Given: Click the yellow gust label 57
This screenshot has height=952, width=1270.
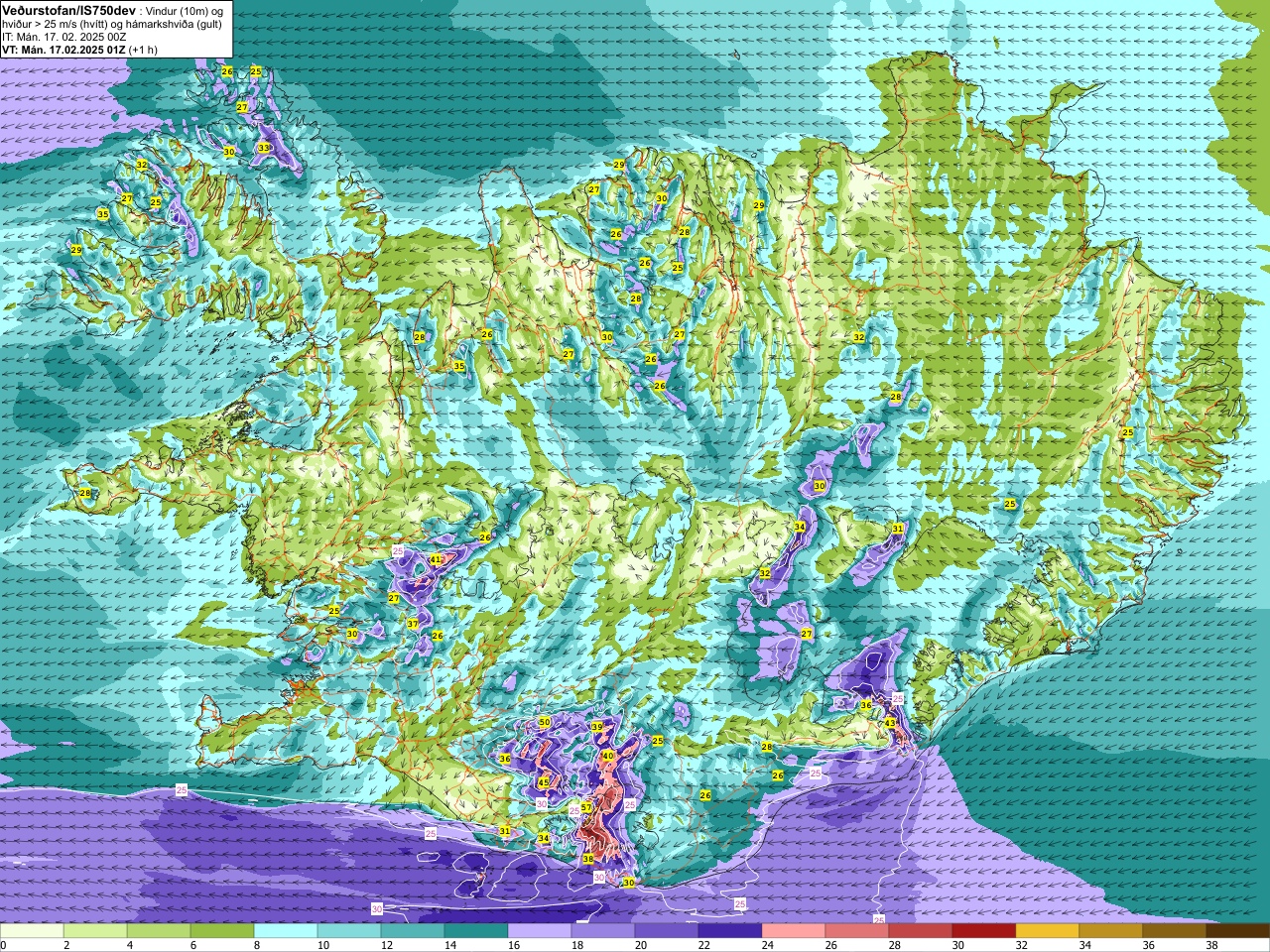Looking at the screenshot, I should 586,807.
